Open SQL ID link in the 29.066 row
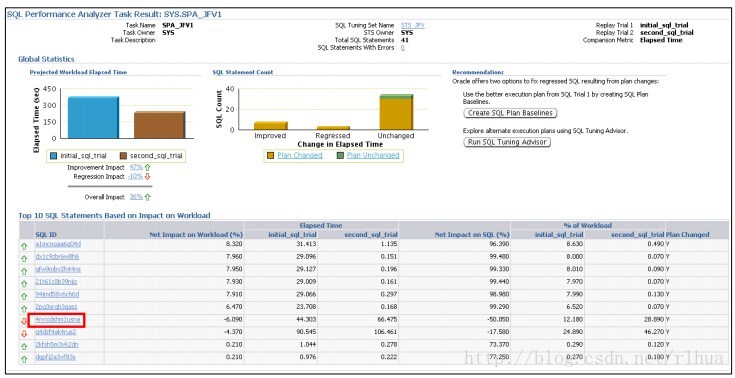 (x=57, y=295)
